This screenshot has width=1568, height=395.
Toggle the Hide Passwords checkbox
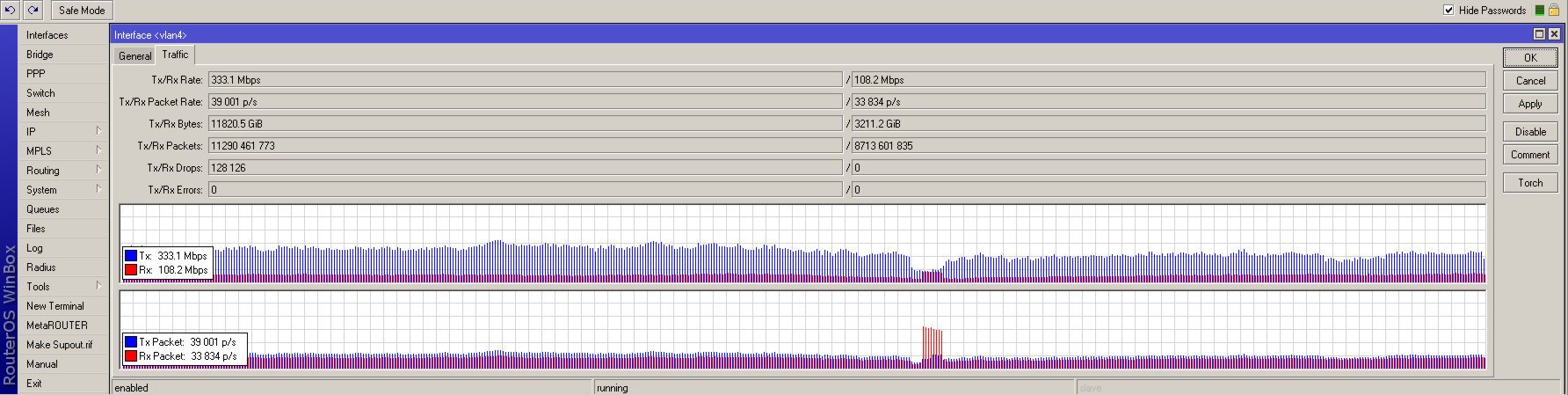pos(1448,11)
